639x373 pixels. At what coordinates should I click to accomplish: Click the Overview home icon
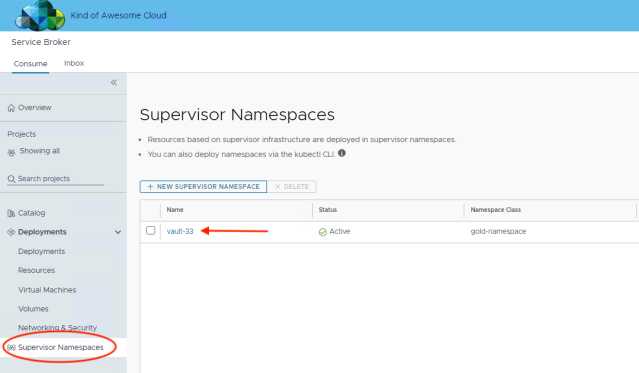pos(11,108)
